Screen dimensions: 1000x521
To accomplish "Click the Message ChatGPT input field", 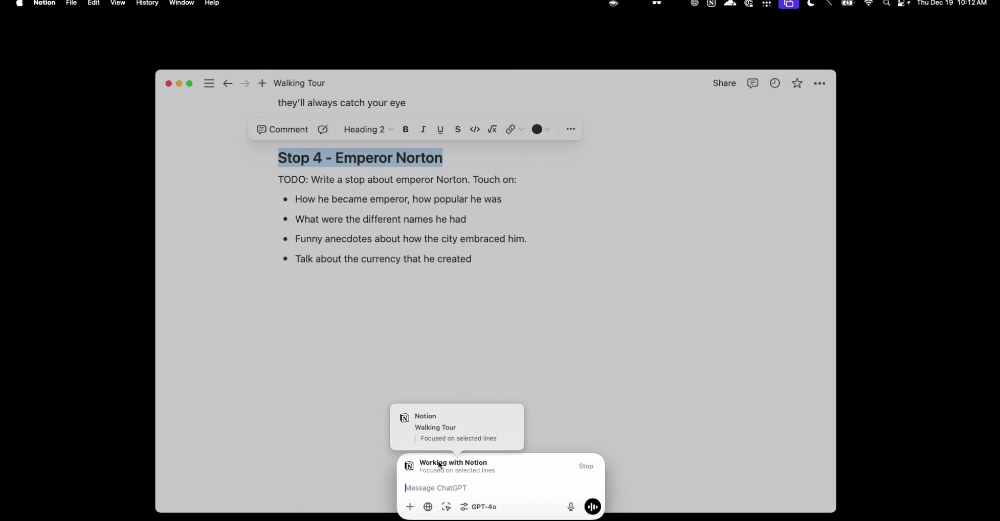I will (x=501, y=488).
